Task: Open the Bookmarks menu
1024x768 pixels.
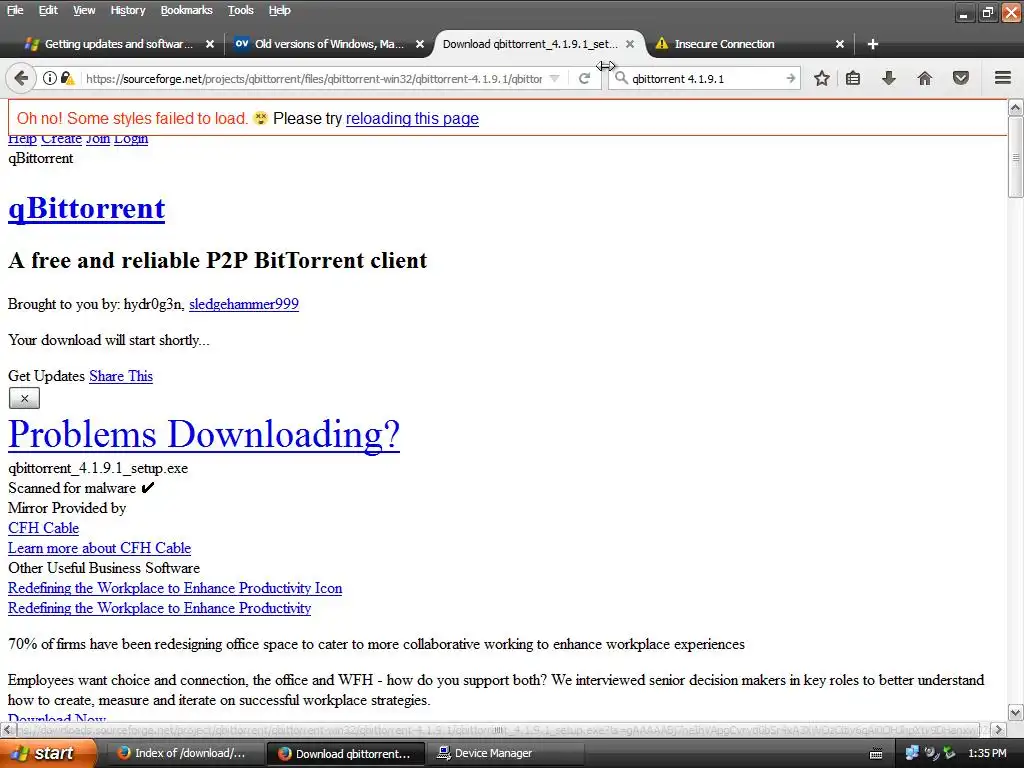Action: 186,10
